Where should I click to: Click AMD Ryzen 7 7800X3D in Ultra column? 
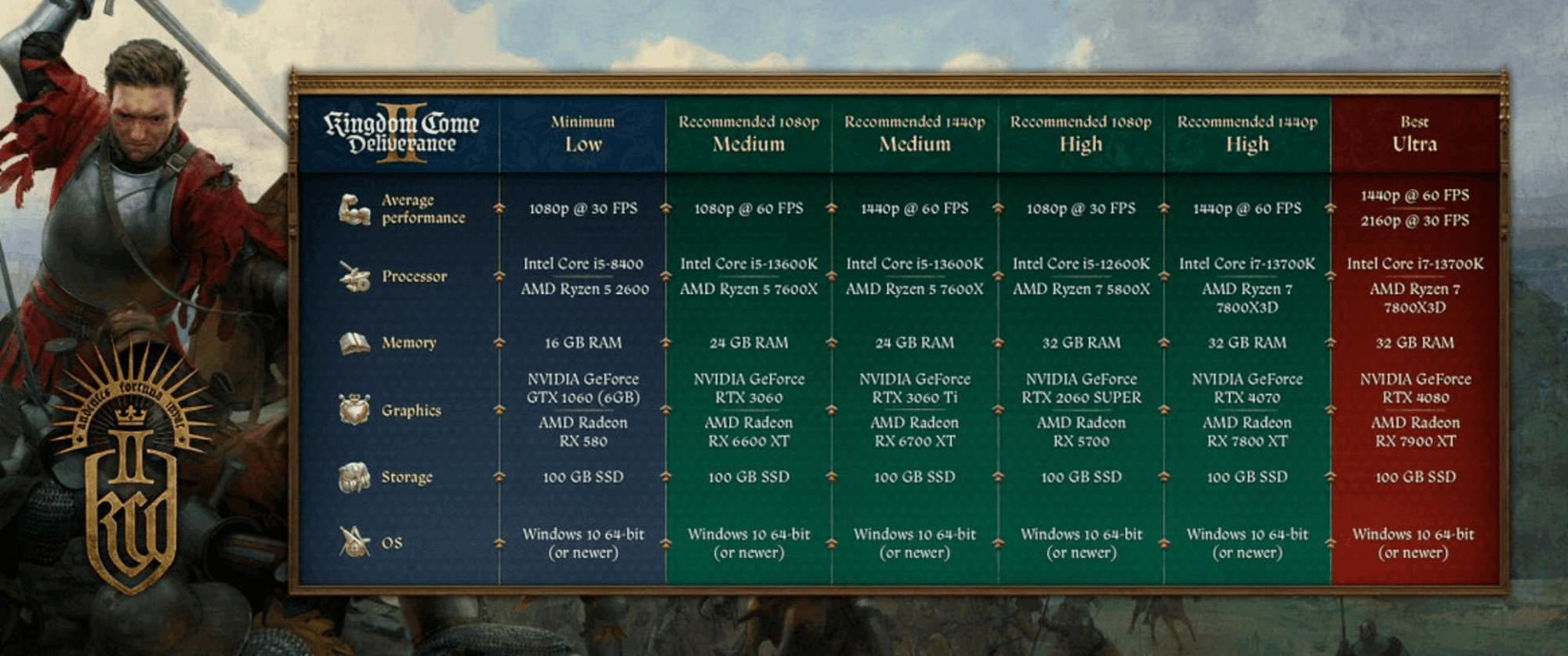point(1415,298)
